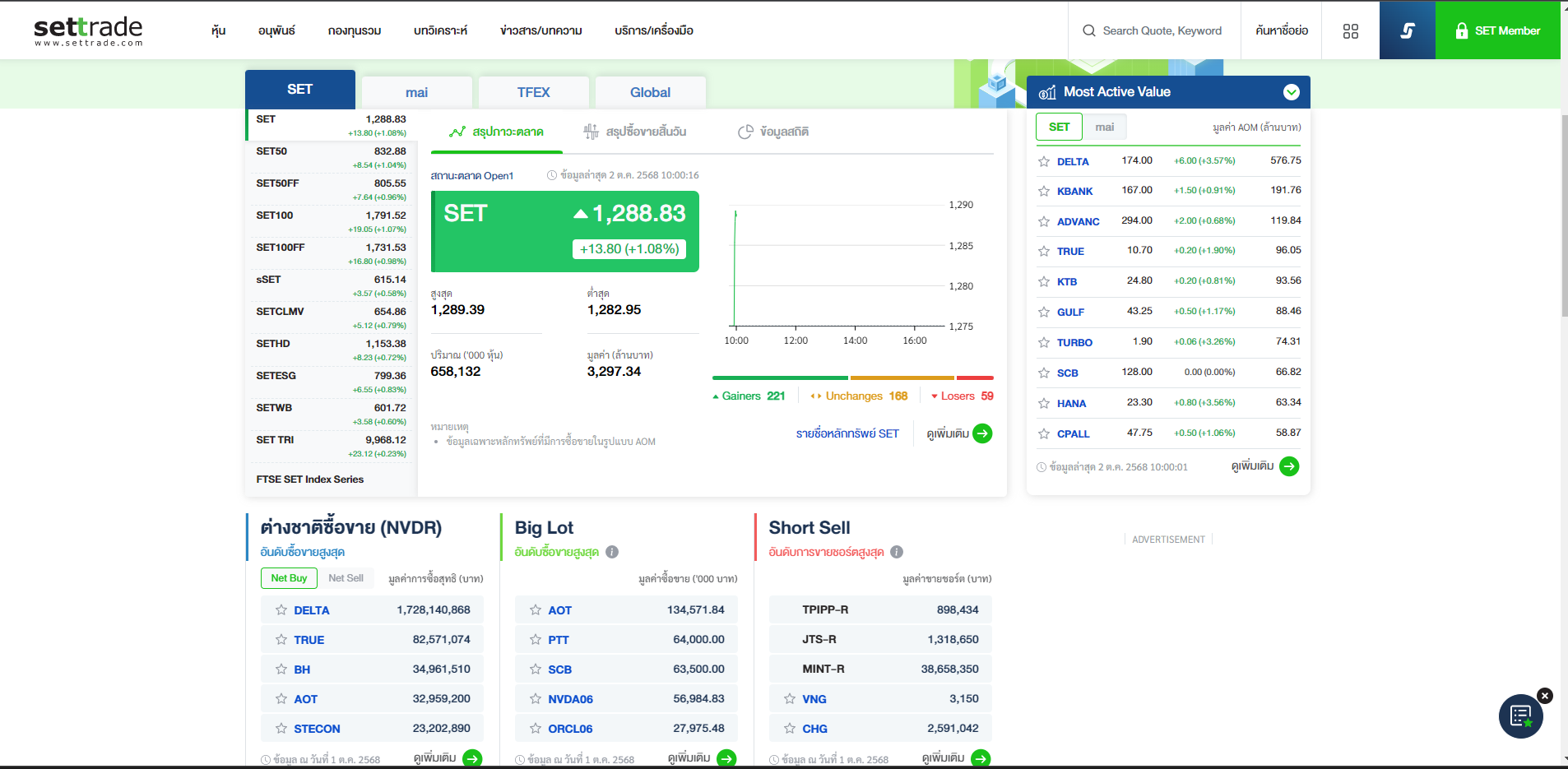
Task: Toggle Net Sell in NVDR section
Action: click(x=346, y=578)
